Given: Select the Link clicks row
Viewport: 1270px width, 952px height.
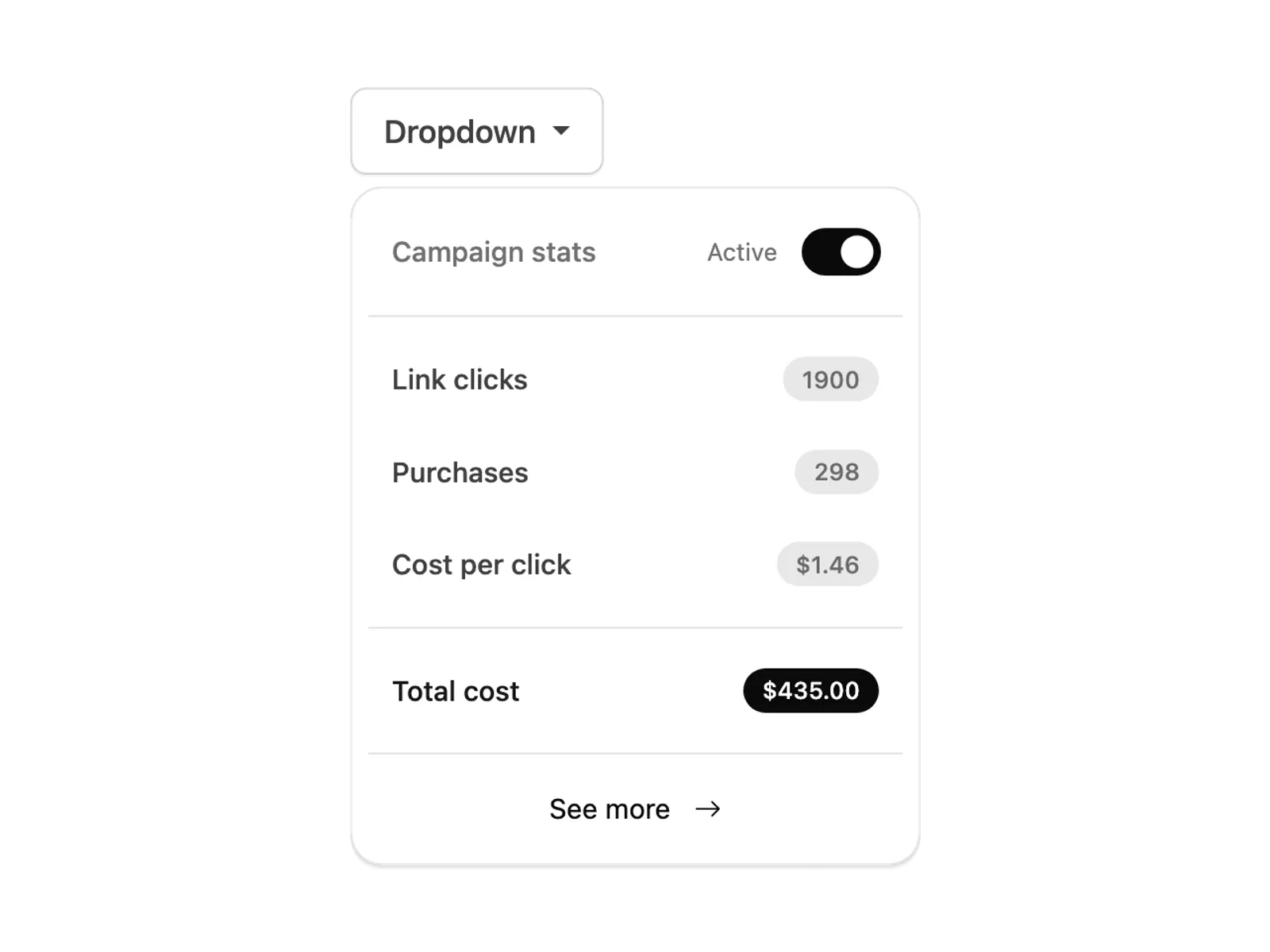Looking at the screenshot, I should pos(635,379).
